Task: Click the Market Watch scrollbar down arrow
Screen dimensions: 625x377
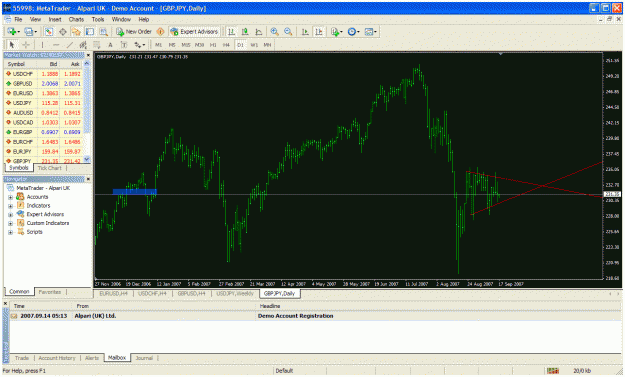Action: click(87, 159)
